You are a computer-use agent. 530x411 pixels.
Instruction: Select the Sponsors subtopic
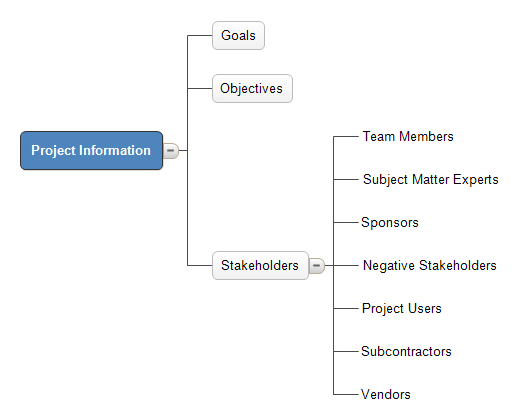pyautogui.click(x=390, y=222)
